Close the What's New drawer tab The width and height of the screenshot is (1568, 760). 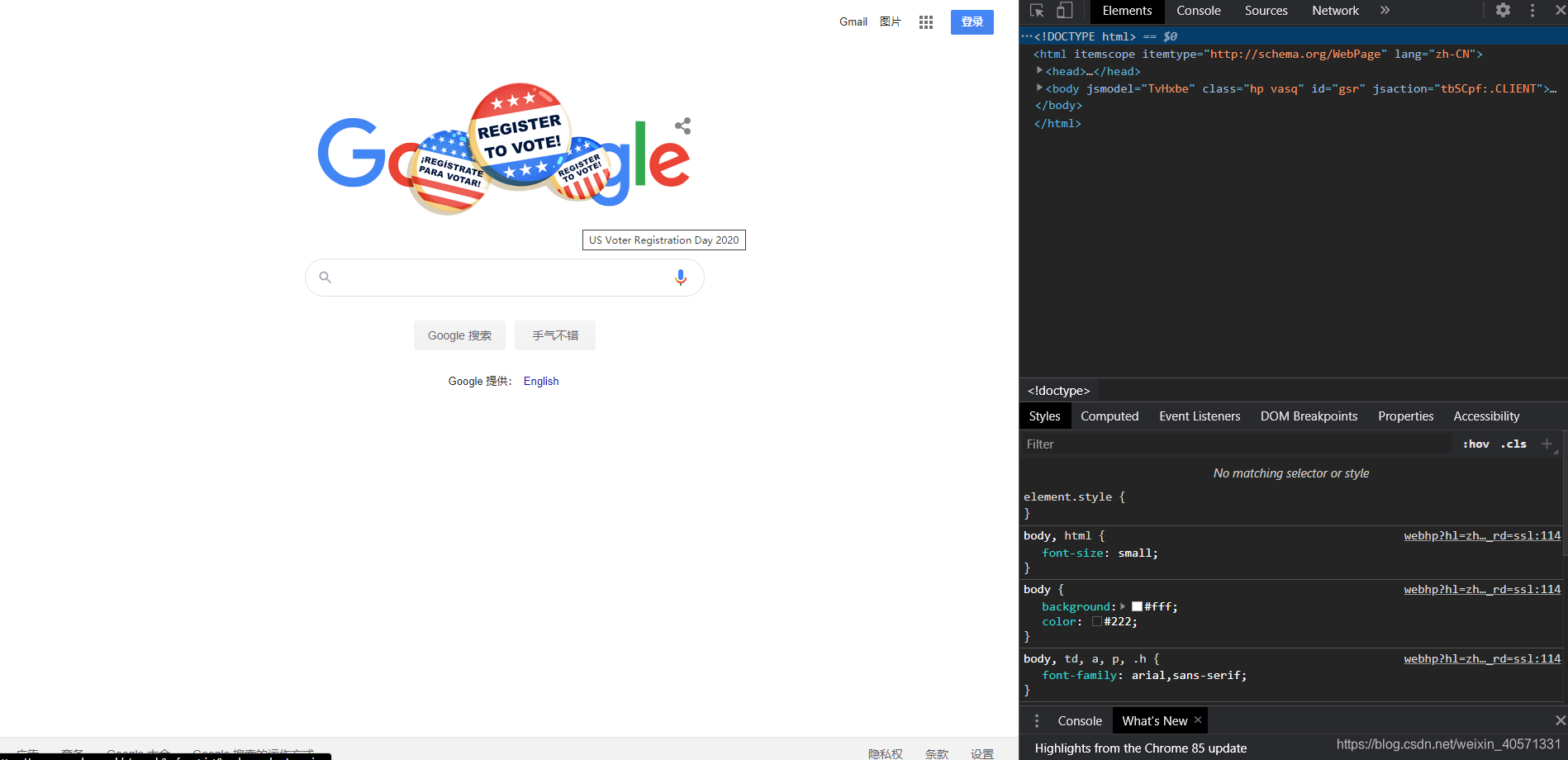coord(1198,720)
